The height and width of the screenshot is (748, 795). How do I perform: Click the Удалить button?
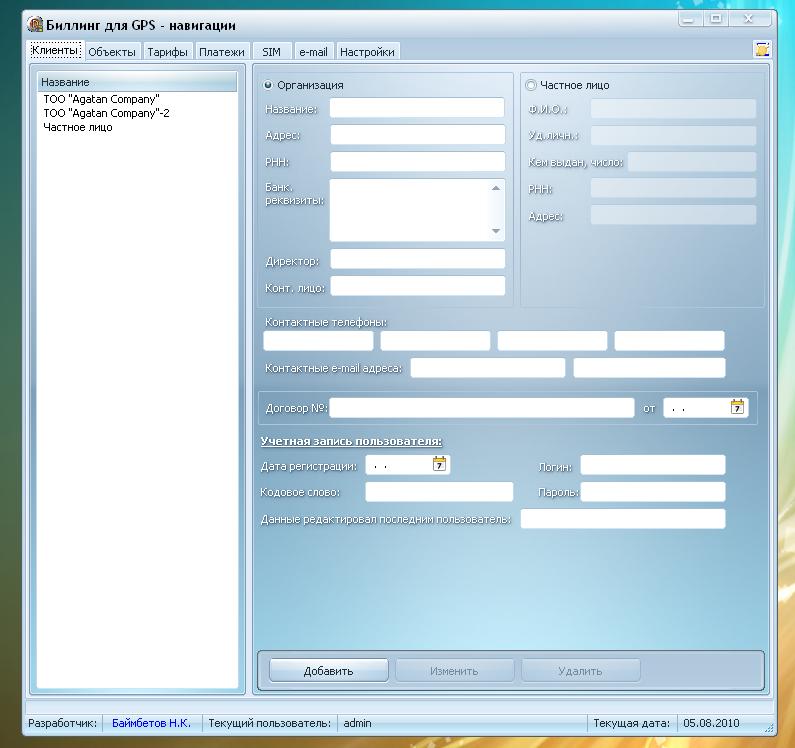[x=581, y=671]
